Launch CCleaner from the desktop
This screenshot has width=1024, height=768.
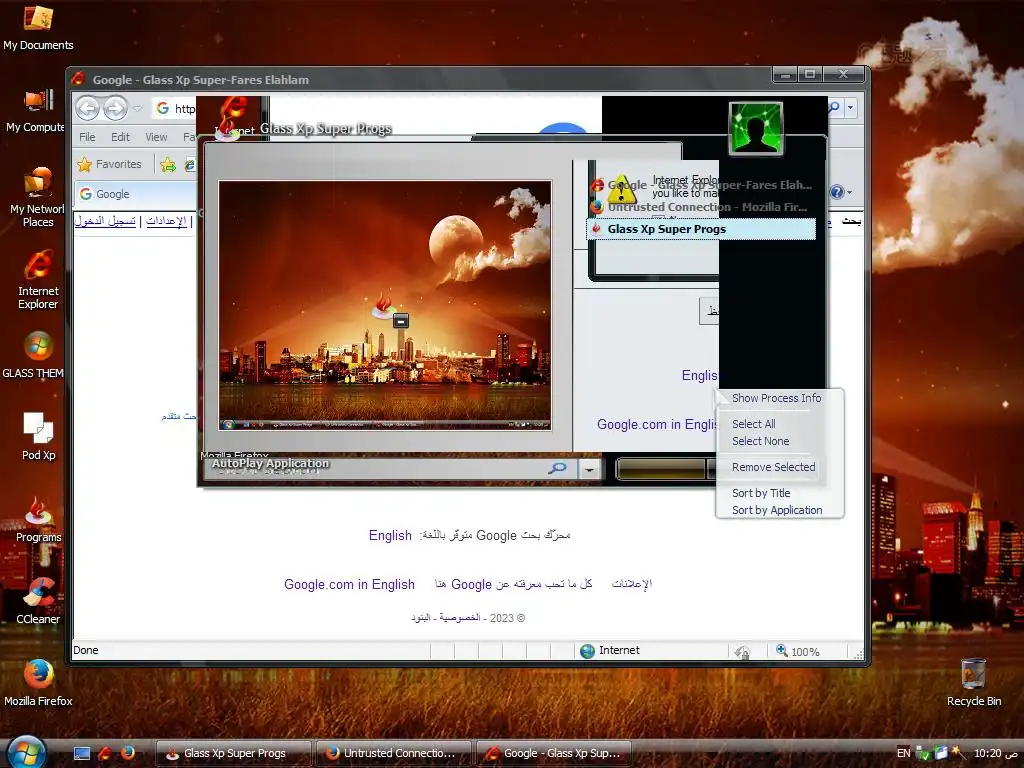click(x=38, y=600)
